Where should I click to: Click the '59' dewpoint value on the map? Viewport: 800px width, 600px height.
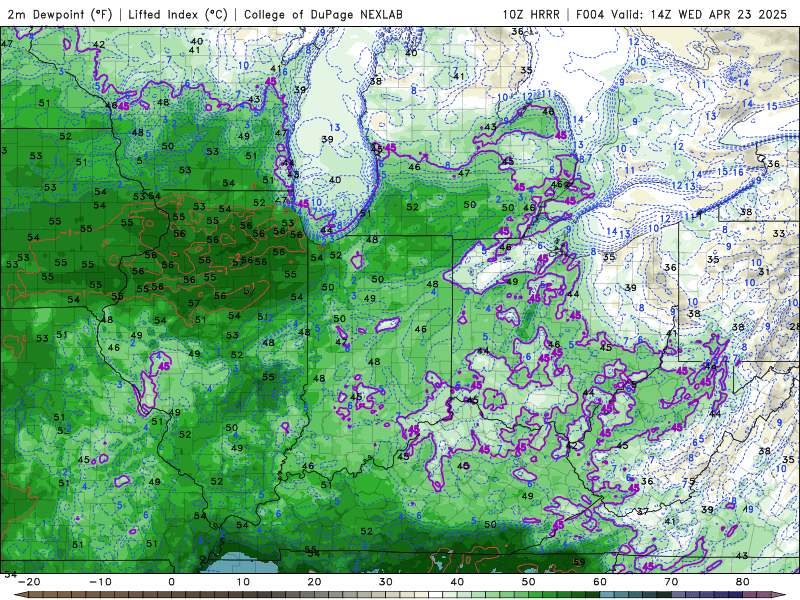tap(579, 562)
